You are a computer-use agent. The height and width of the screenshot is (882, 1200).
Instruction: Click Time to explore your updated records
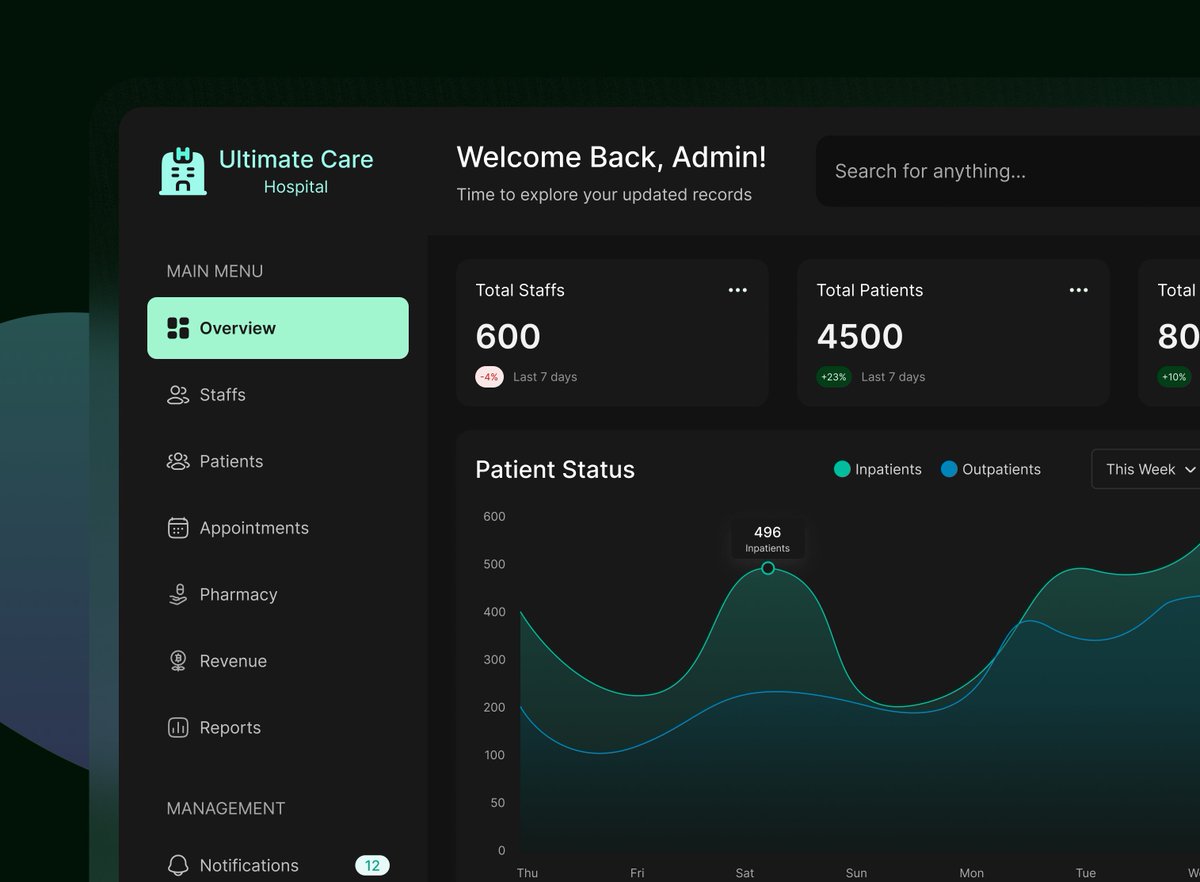[x=604, y=195]
